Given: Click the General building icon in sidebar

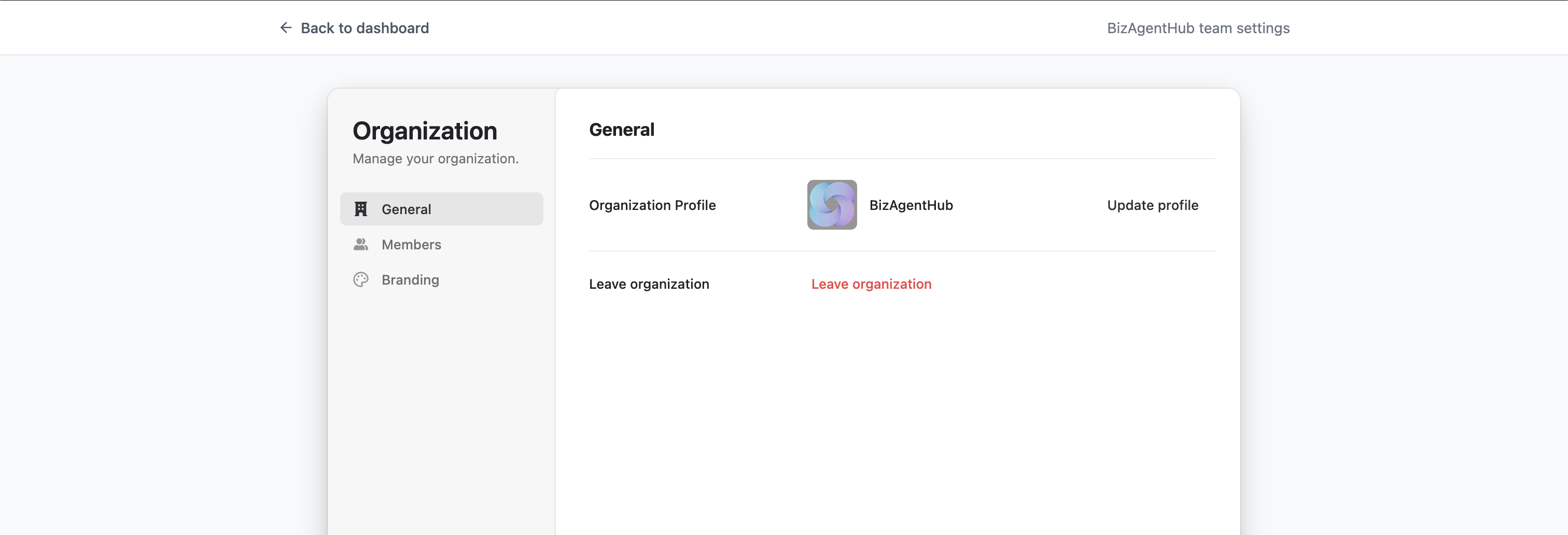Looking at the screenshot, I should (361, 209).
